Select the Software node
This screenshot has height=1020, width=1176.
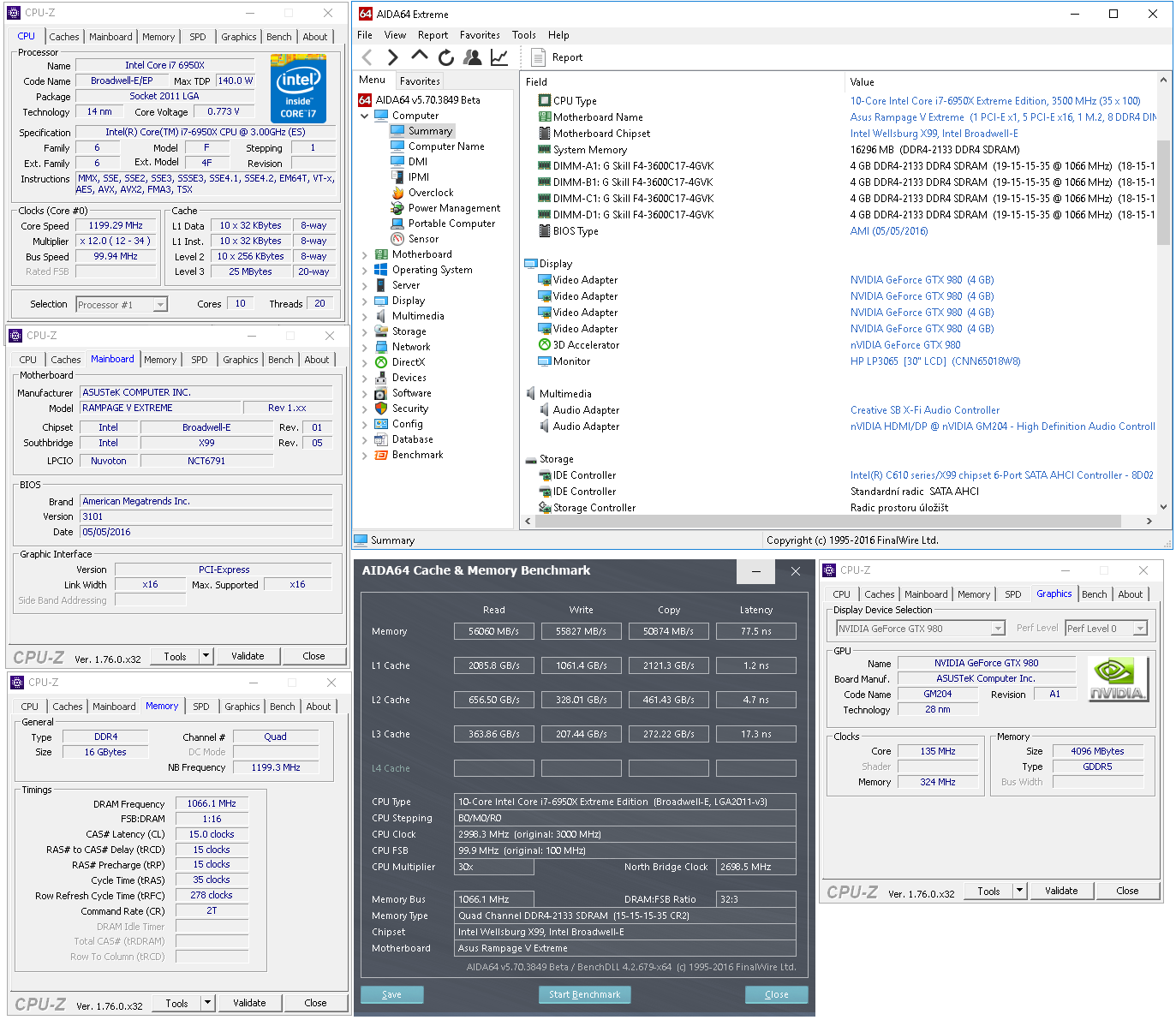tap(411, 393)
